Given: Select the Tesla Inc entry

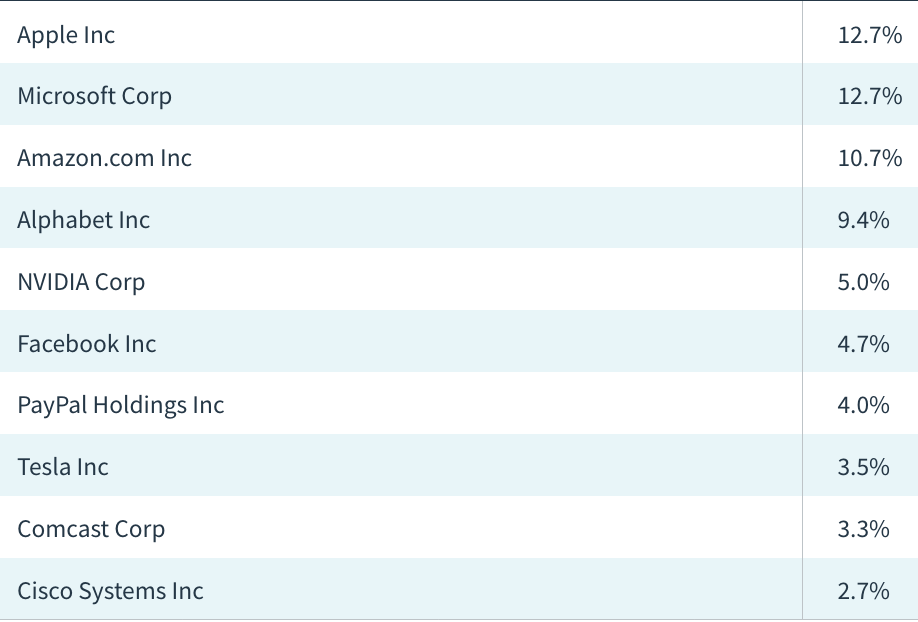Looking at the screenshot, I should click(x=63, y=467).
